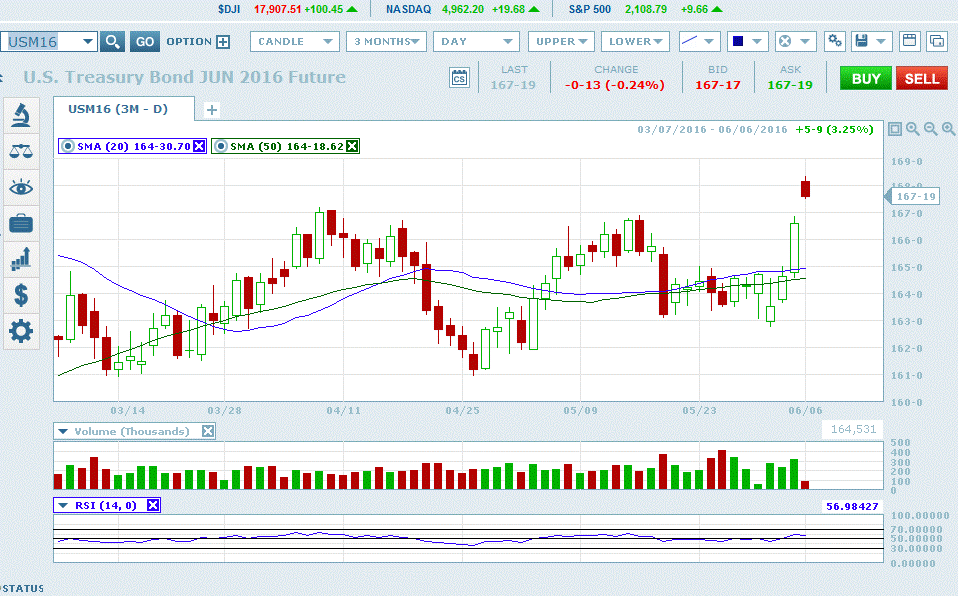
Task: Click the balance scales icon in sidebar
Action: point(20,151)
